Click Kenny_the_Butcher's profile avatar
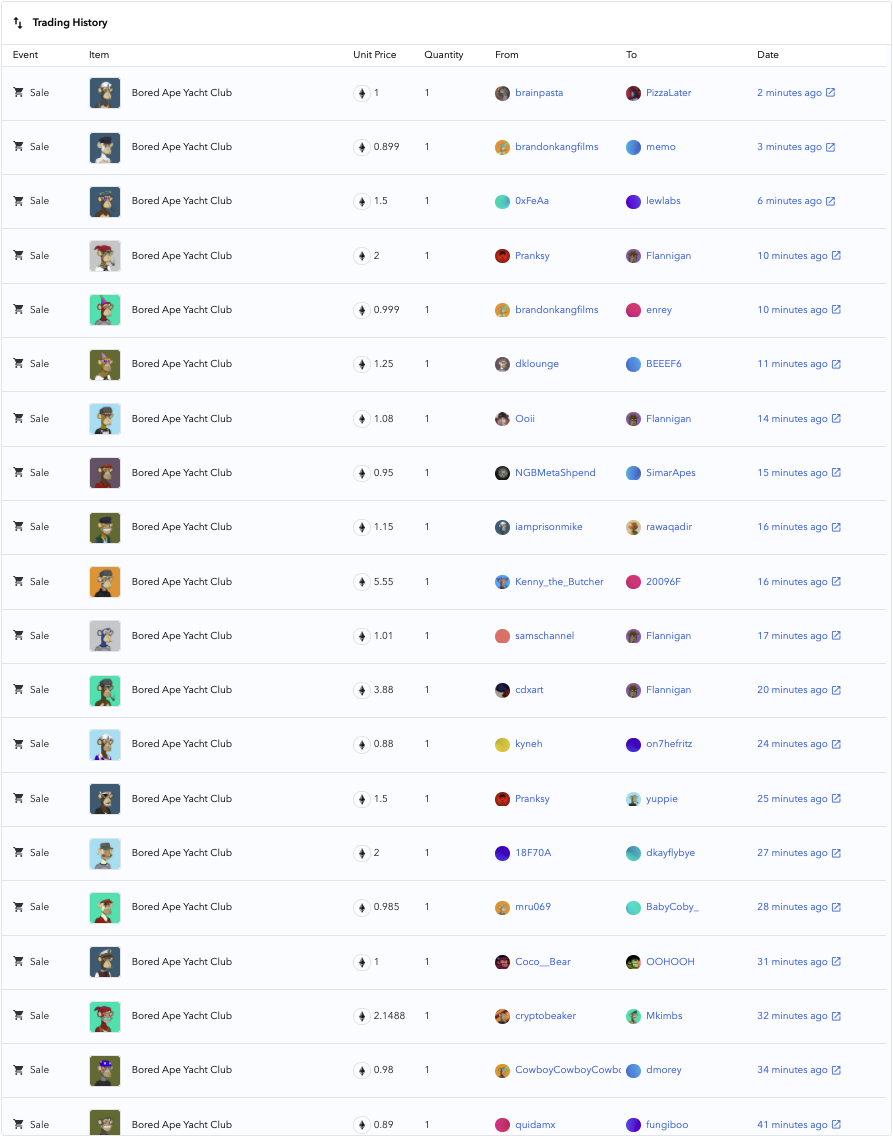This screenshot has width=893, height=1139. pyautogui.click(x=502, y=582)
